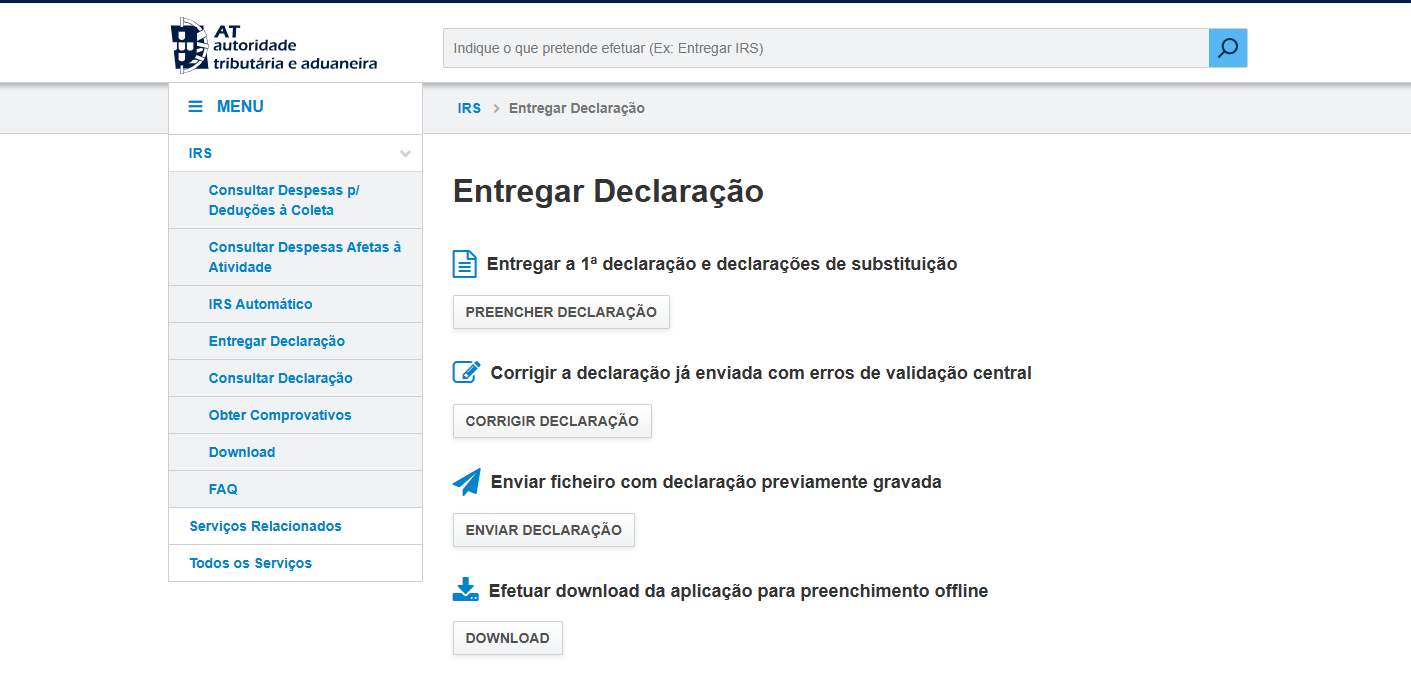Click the paper plane icon for enviar ficheiro
The height and width of the screenshot is (688, 1411).
coord(464,479)
